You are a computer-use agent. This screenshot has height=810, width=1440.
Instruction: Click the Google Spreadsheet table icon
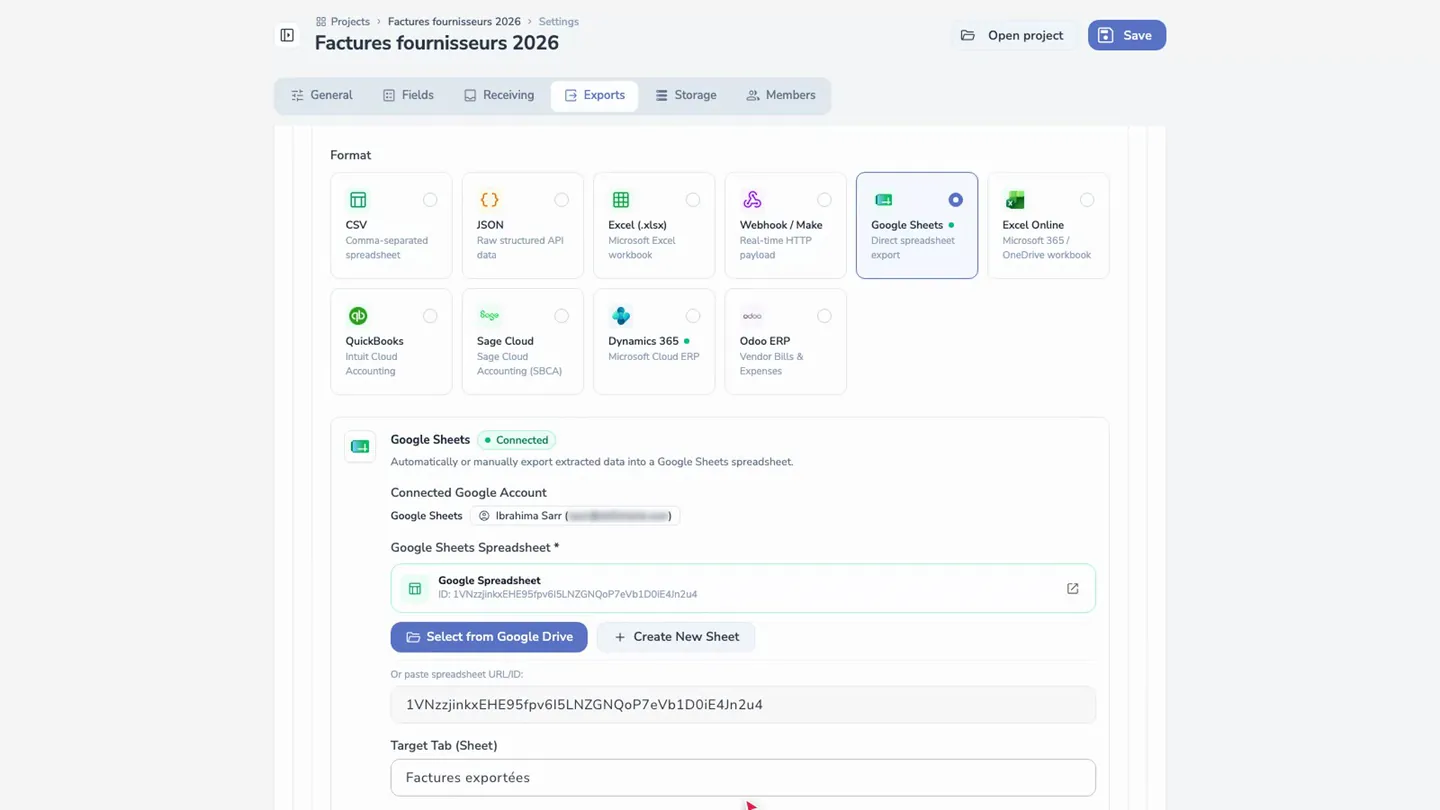point(415,588)
